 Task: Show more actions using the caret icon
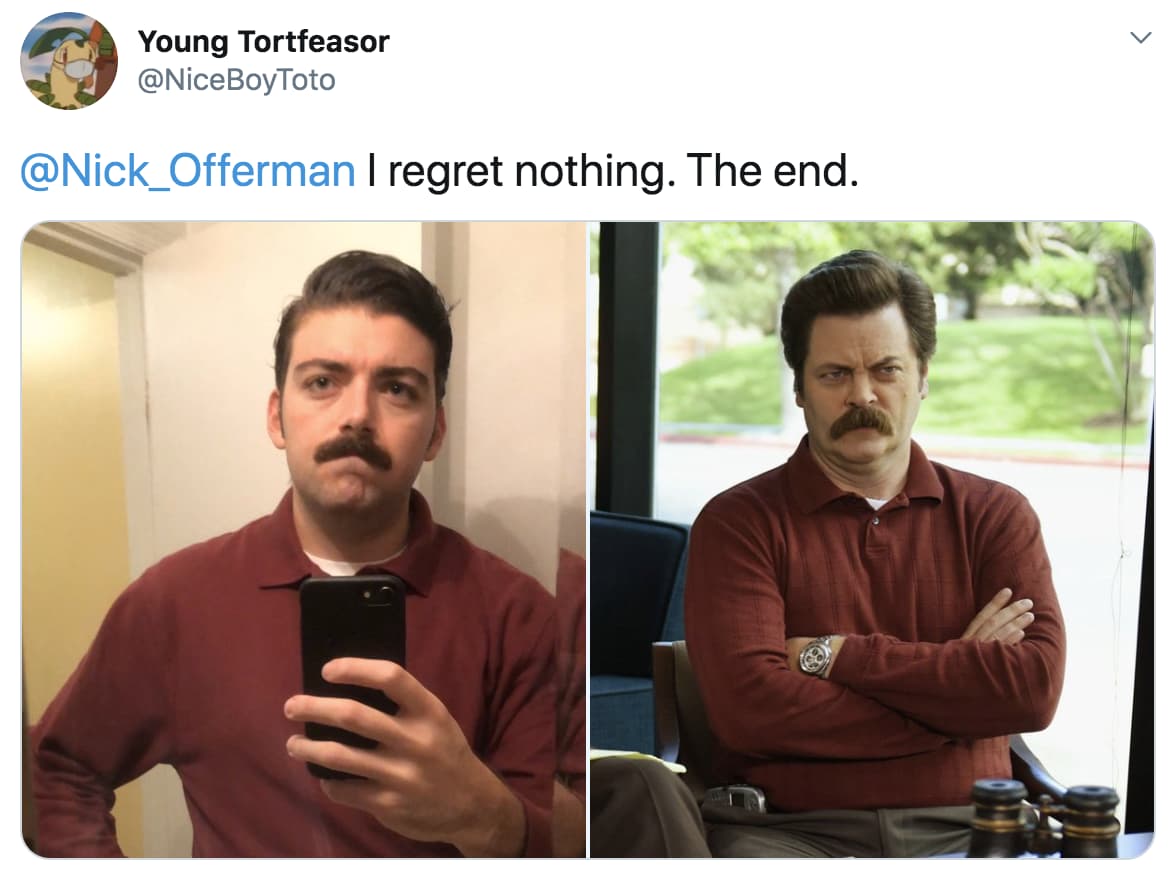pos(1140,37)
